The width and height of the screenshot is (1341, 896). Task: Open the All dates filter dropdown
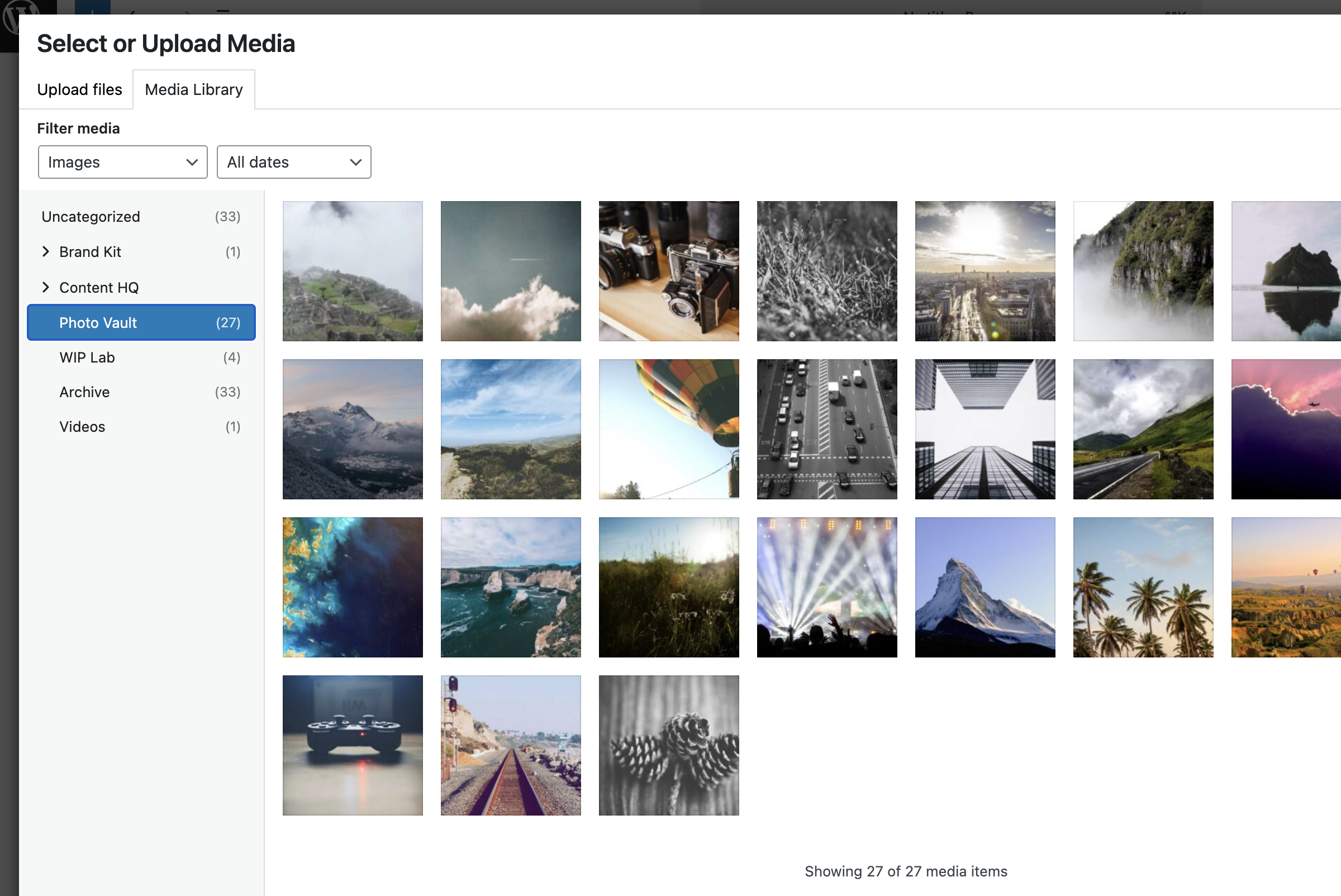294,163
